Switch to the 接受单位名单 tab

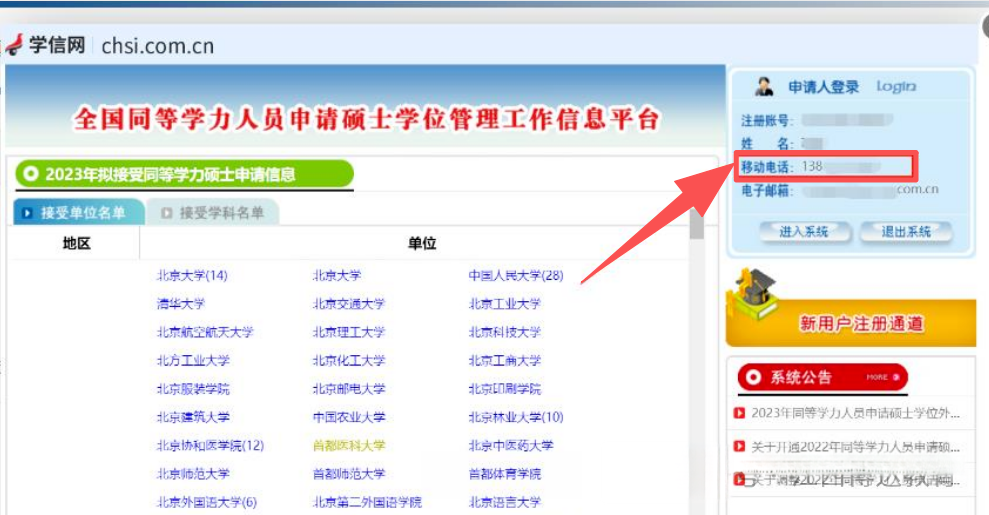tap(79, 212)
